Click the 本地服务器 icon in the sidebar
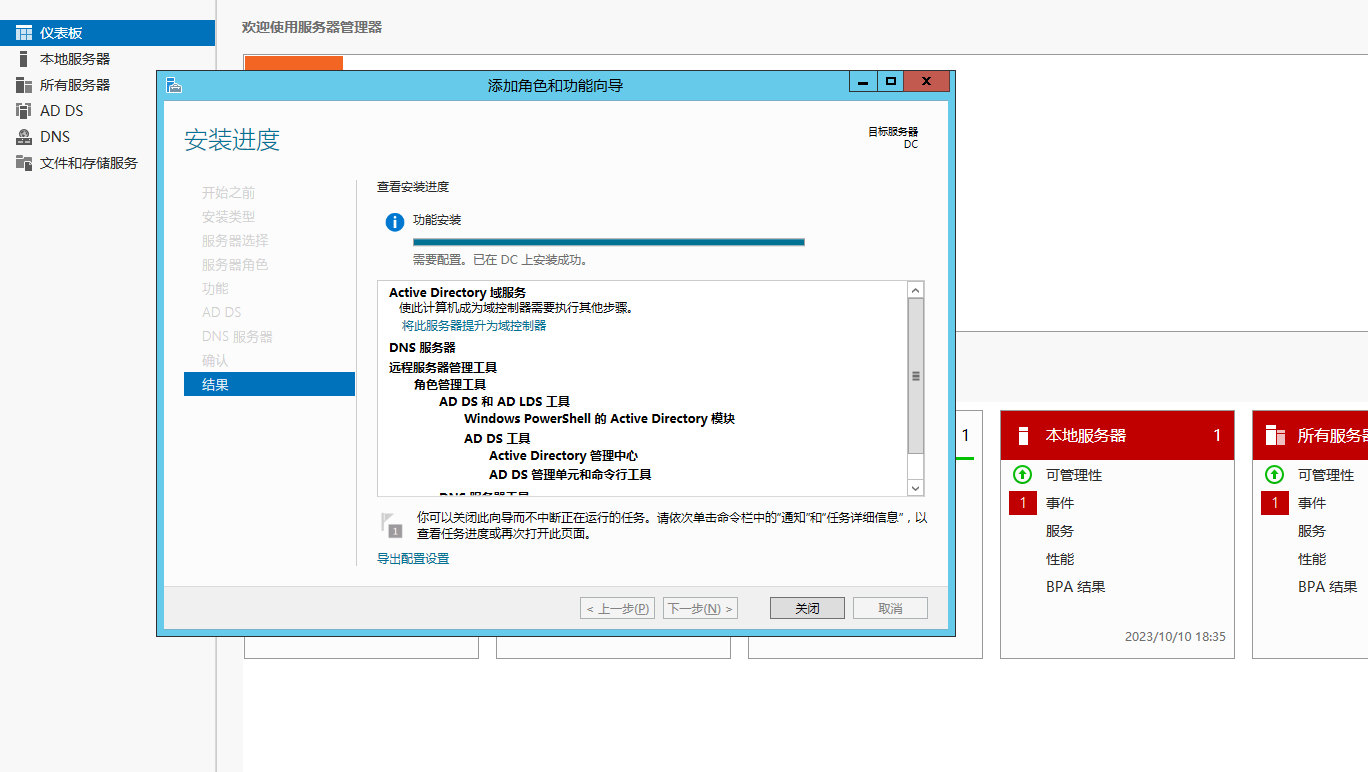Image resolution: width=1368 pixels, height=772 pixels. (x=24, y=59)
